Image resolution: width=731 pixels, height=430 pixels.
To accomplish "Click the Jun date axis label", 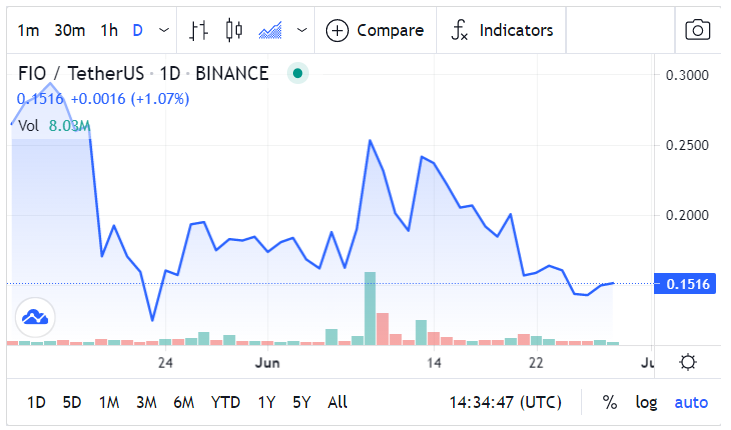I will [x=268, y=363].
